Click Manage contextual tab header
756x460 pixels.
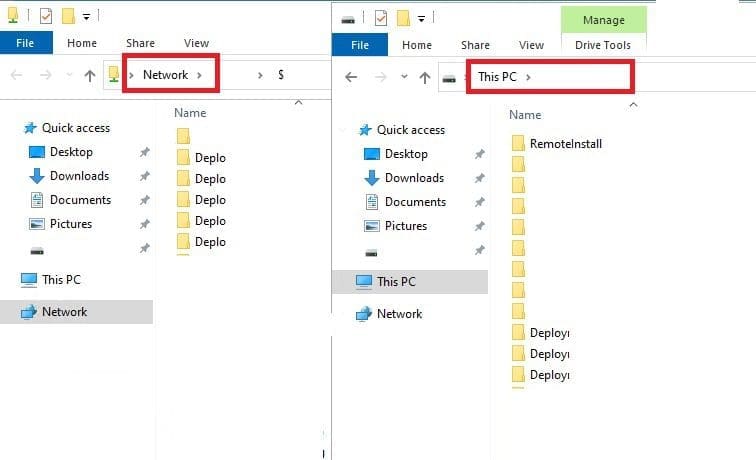coord(604,20)
